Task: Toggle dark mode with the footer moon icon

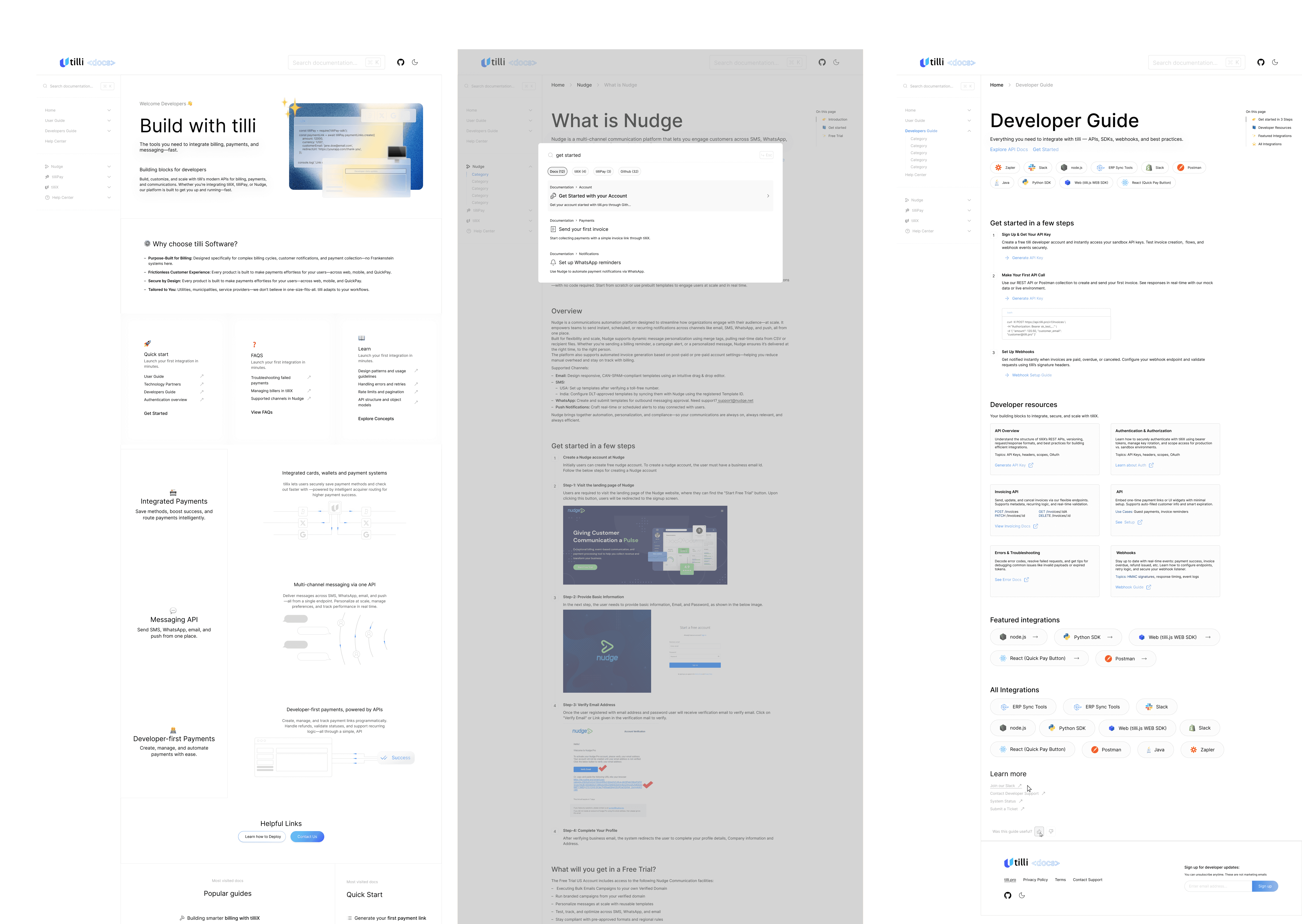Action: (x=1022, y=896)
